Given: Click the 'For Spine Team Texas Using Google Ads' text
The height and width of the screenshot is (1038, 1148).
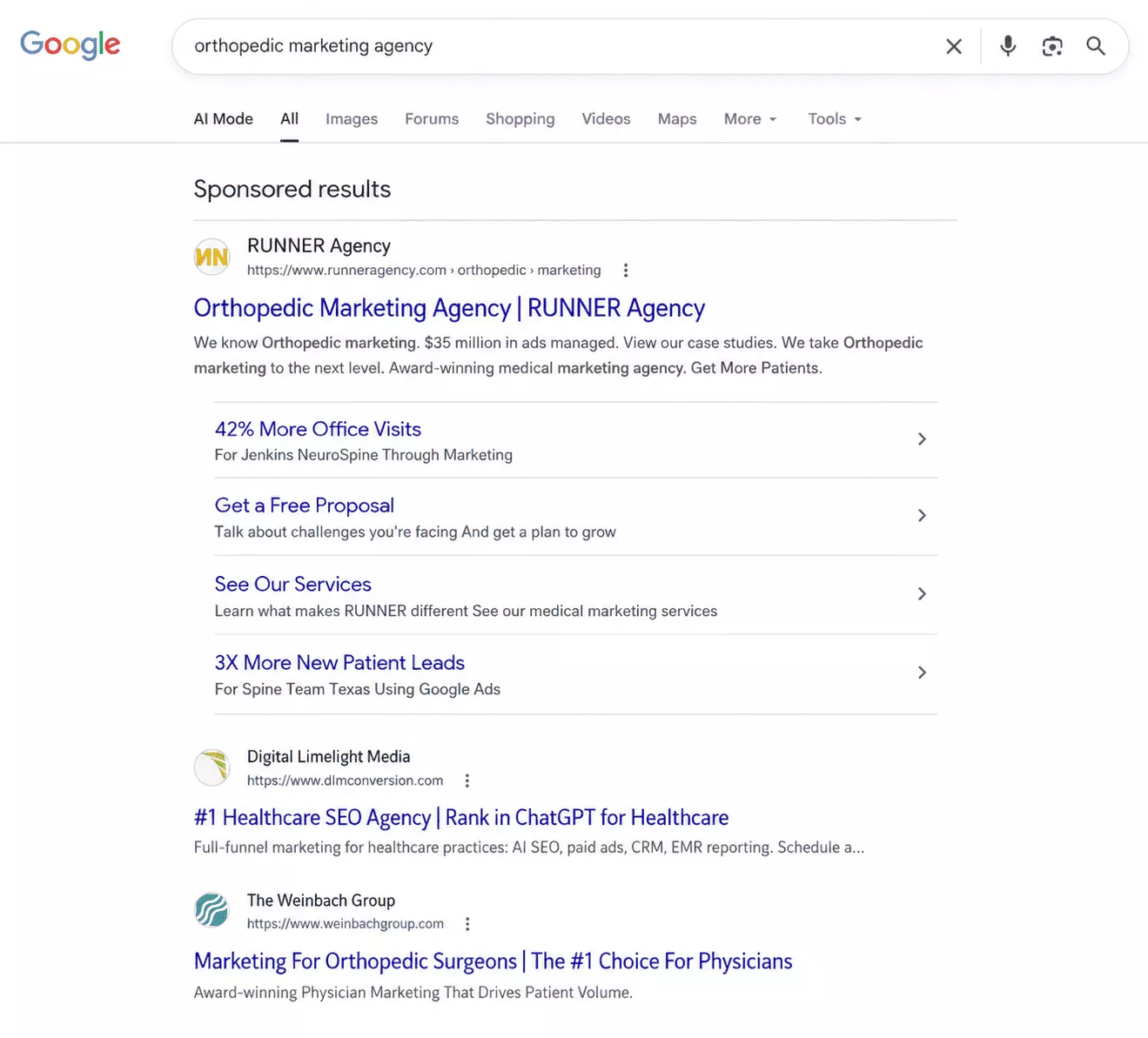Looking at the screenshot, I should tap(358, 689).
